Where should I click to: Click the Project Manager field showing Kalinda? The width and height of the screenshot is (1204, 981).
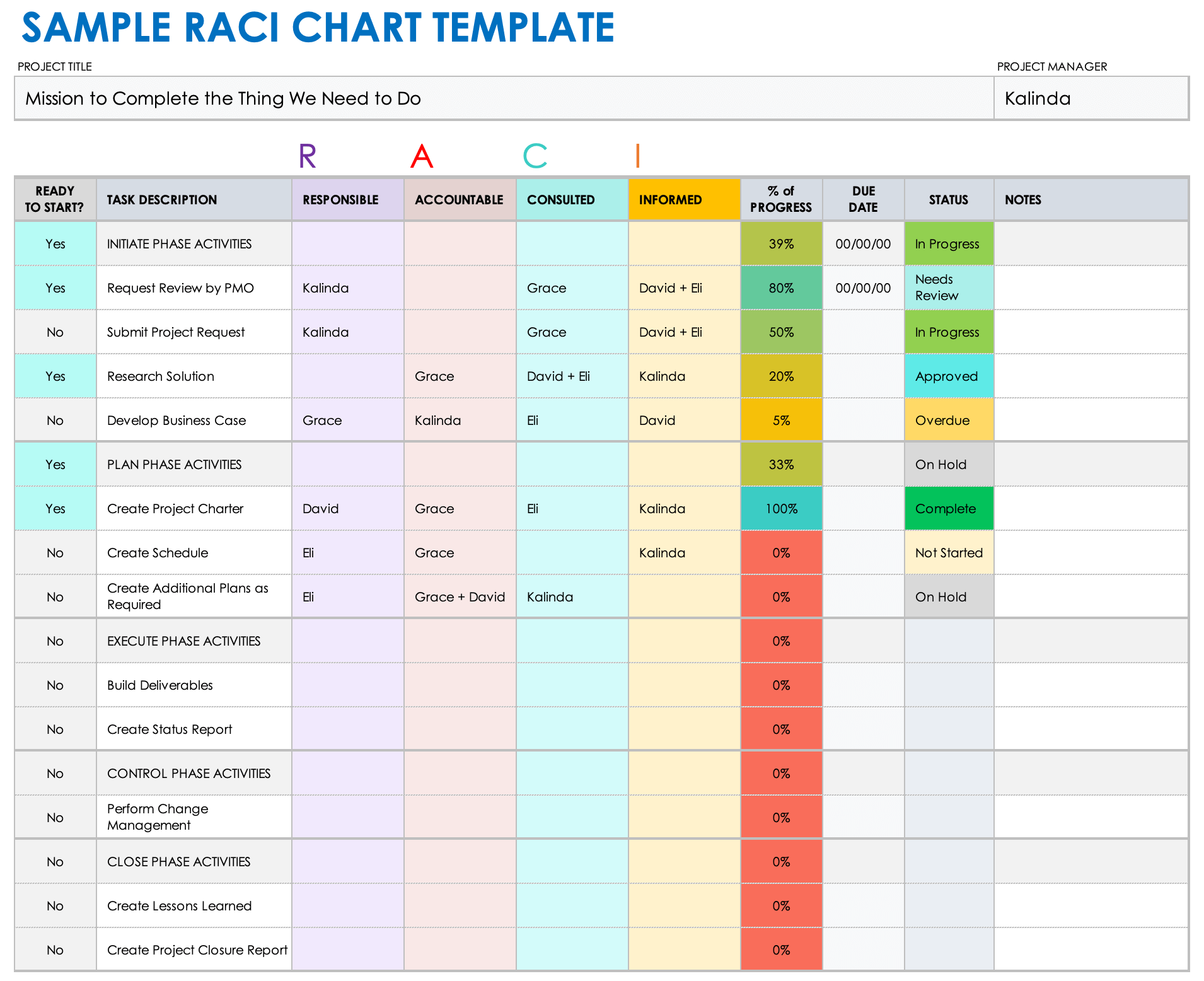(x=1091, y=98)
